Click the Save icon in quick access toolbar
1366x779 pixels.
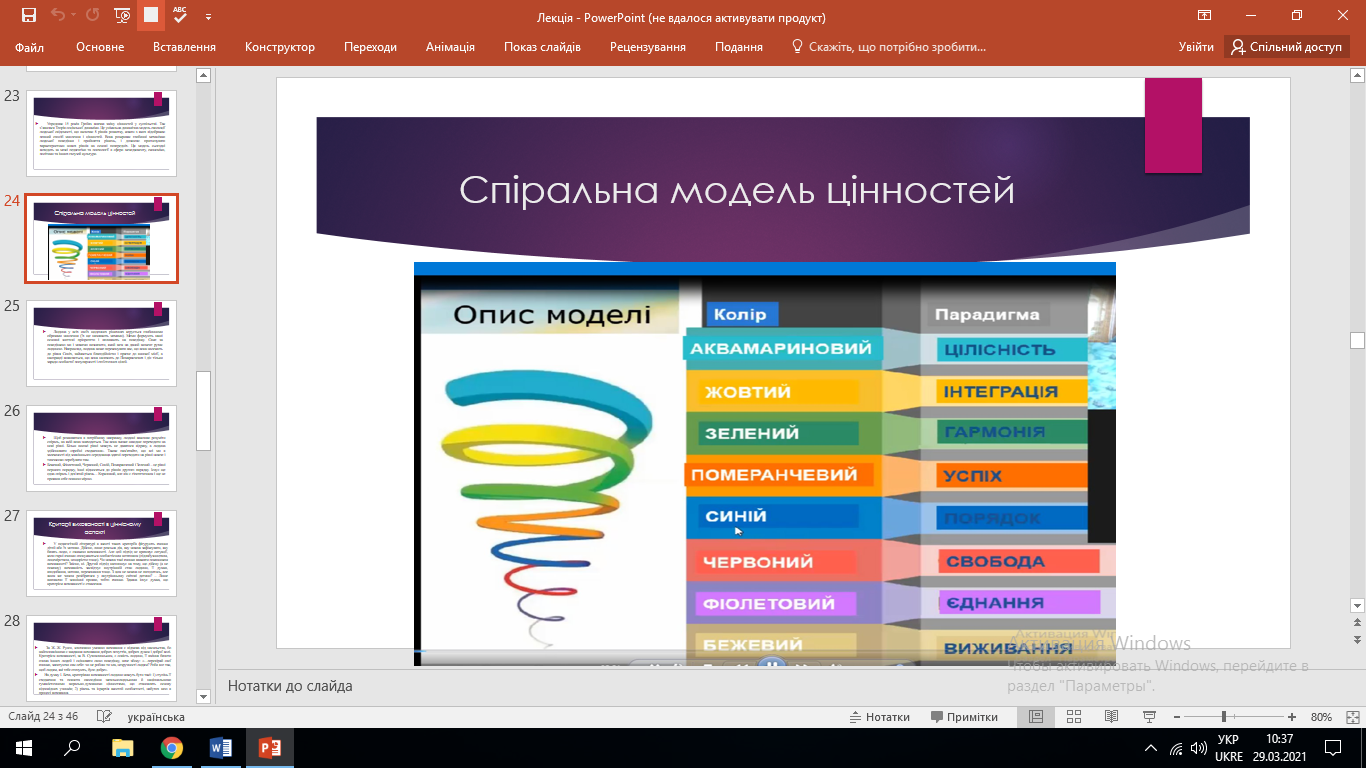coord(28,15)
